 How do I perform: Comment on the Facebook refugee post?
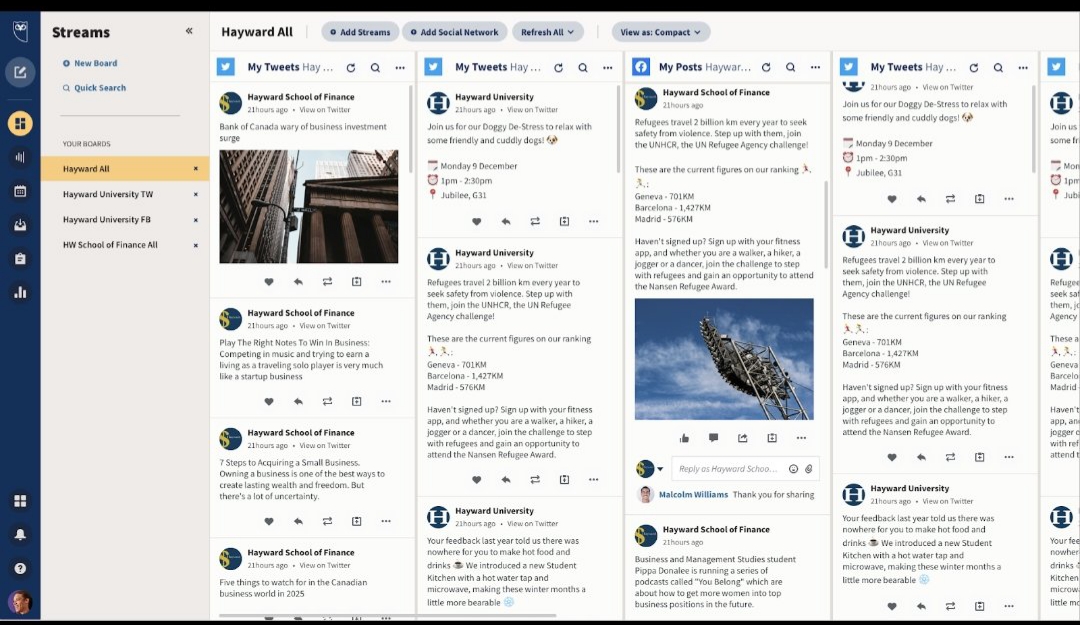(714, 438)
